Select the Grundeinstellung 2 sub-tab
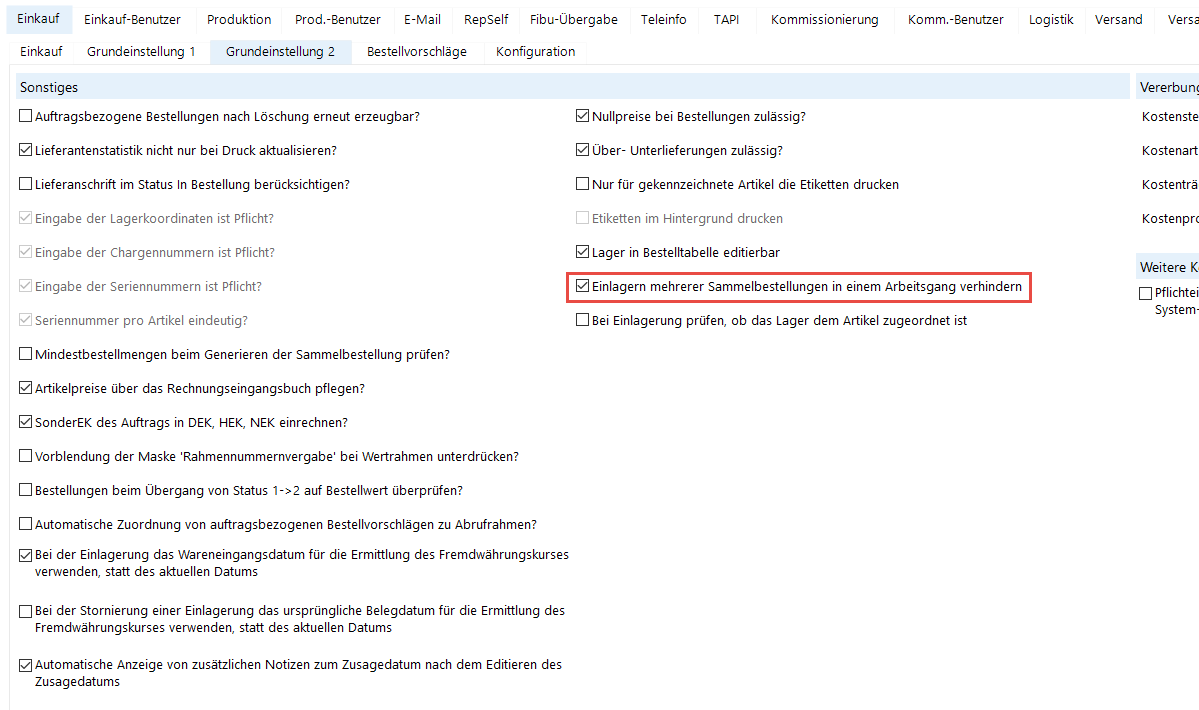 point(280,51)
